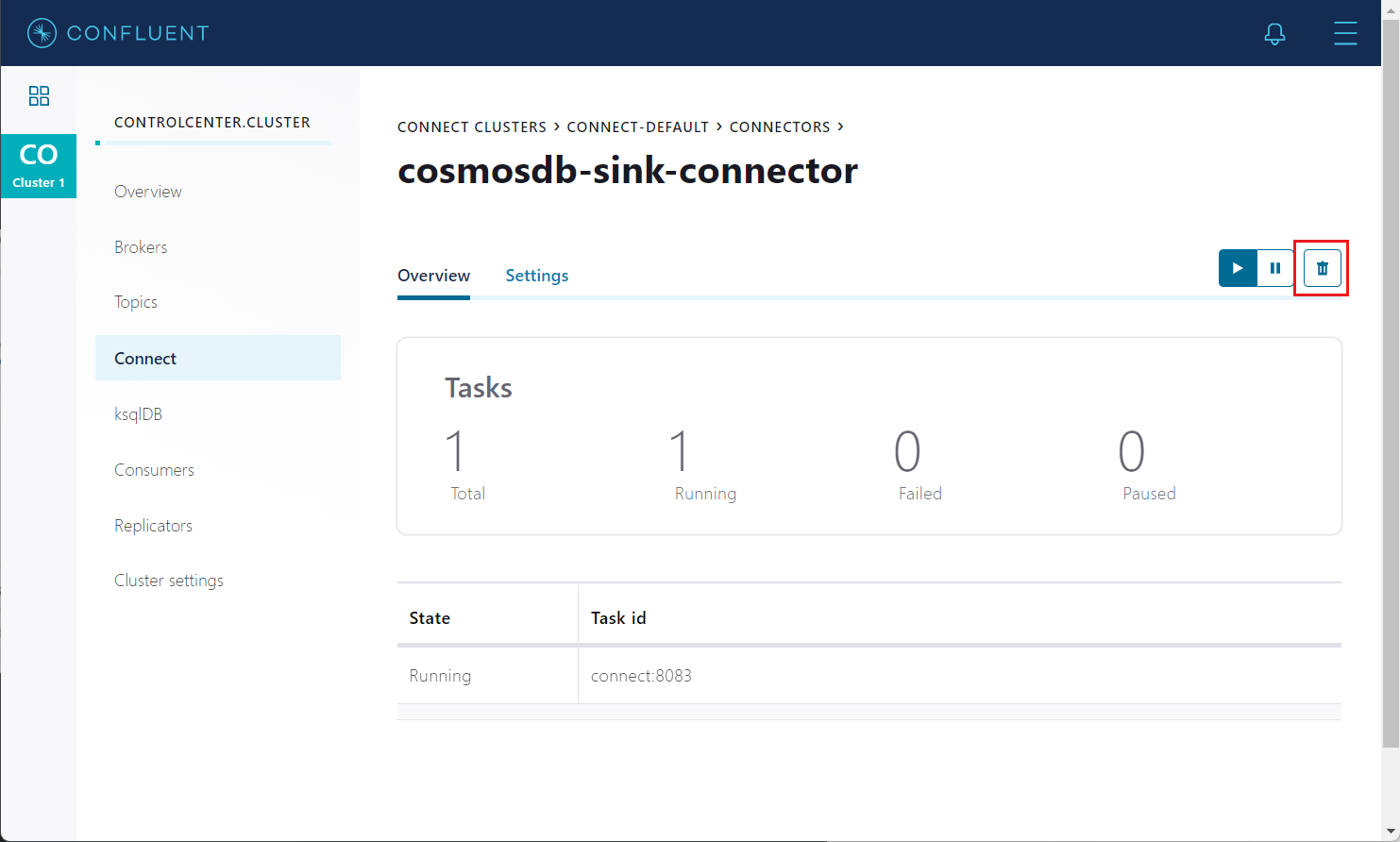Click the page scrollbar down arrow

[1391, 833]
